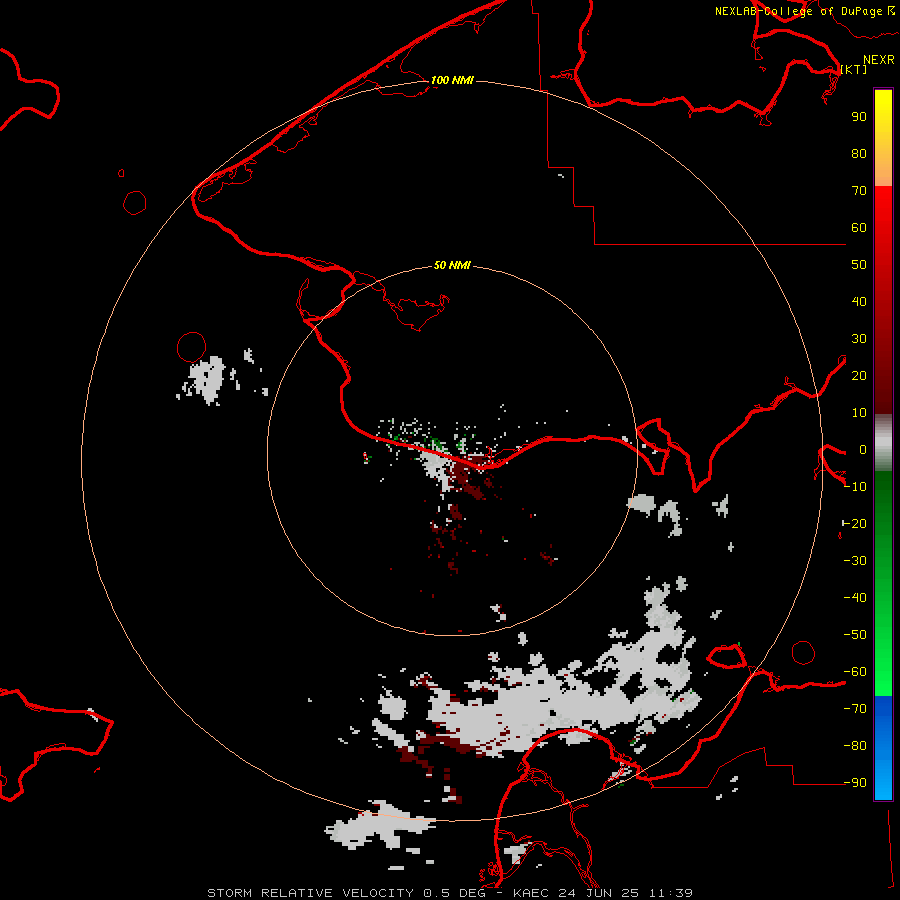900x900 pixels.
Task: Click the color scale's "-10" tick label
Action: tap(855, 487)
